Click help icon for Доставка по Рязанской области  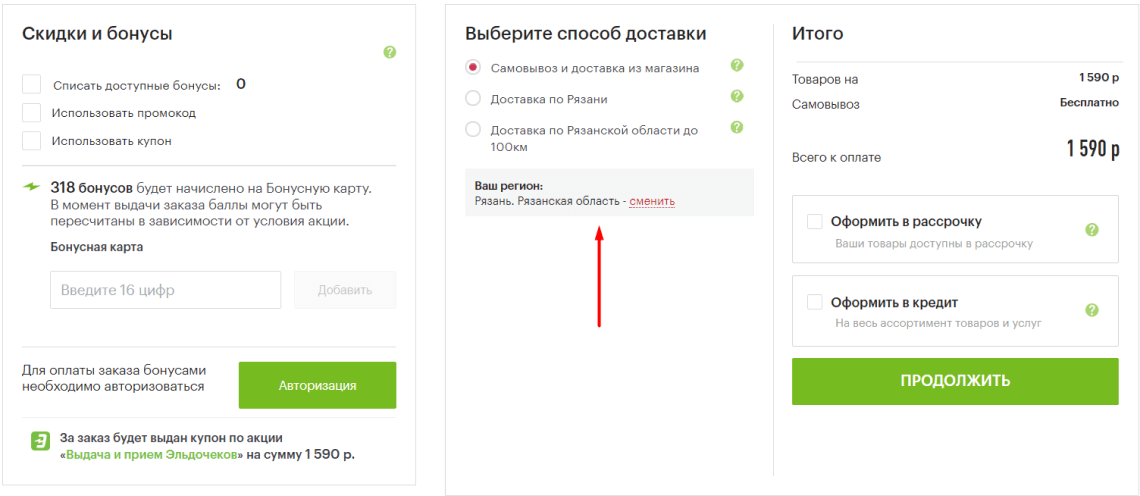click(736, 127)
